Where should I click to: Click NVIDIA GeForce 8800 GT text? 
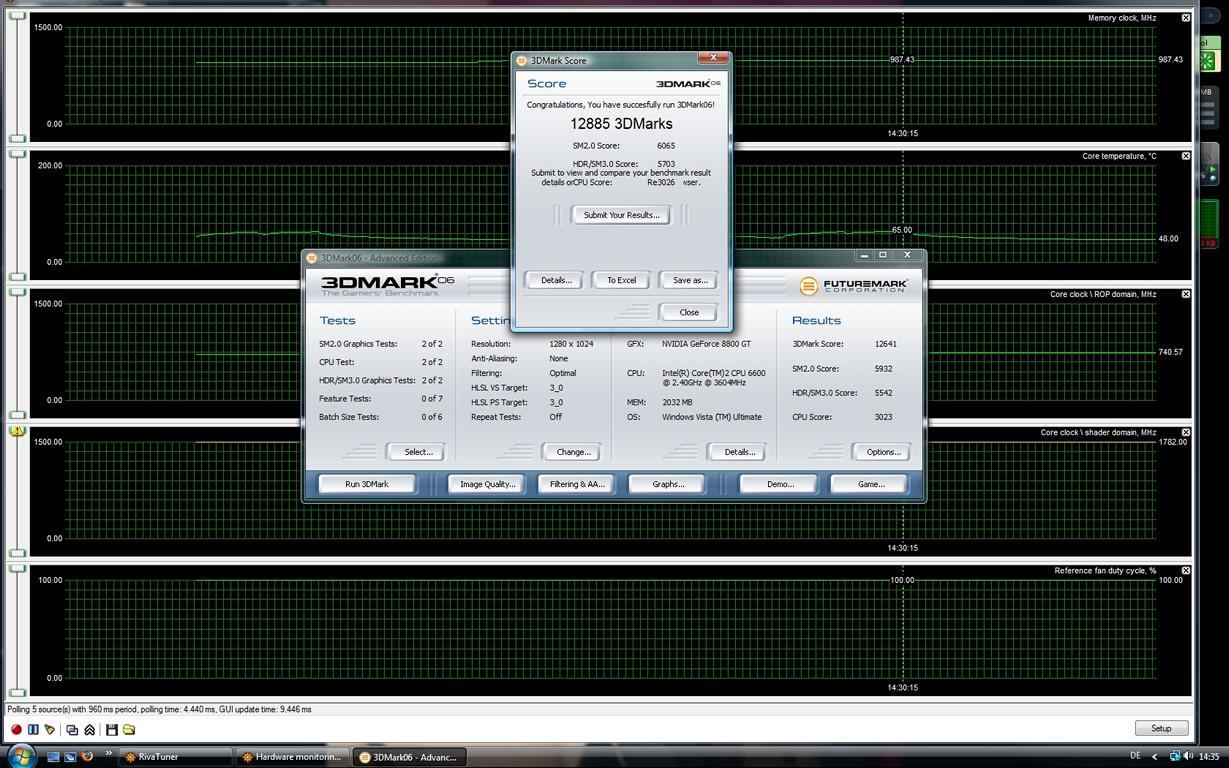[706, 344]
